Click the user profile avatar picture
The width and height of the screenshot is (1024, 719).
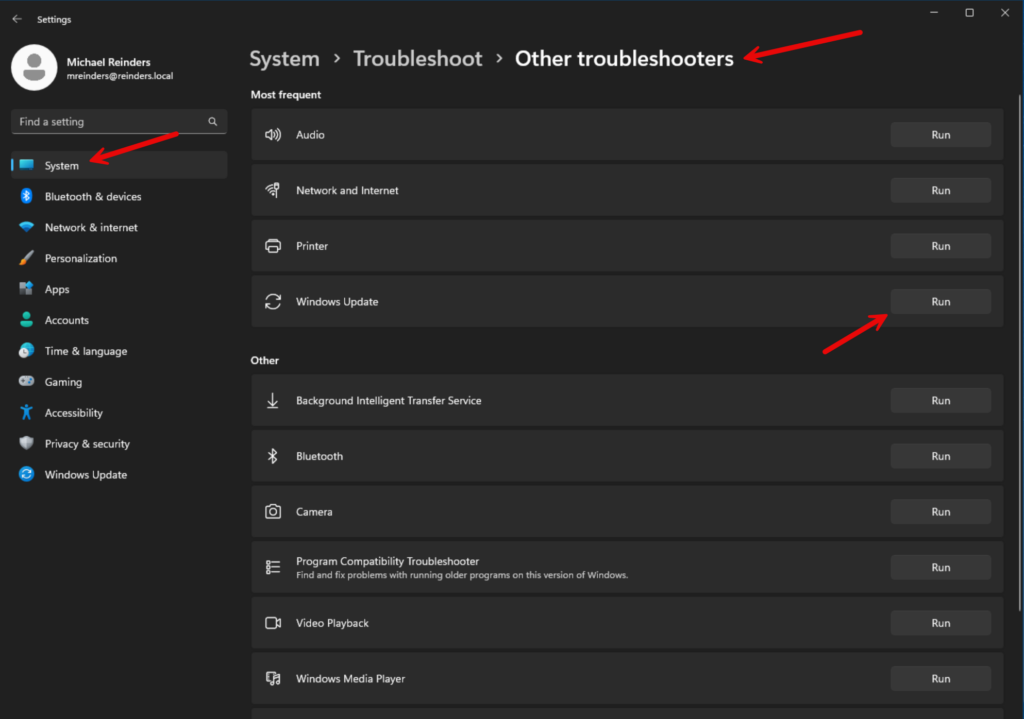tap(34, 67)
